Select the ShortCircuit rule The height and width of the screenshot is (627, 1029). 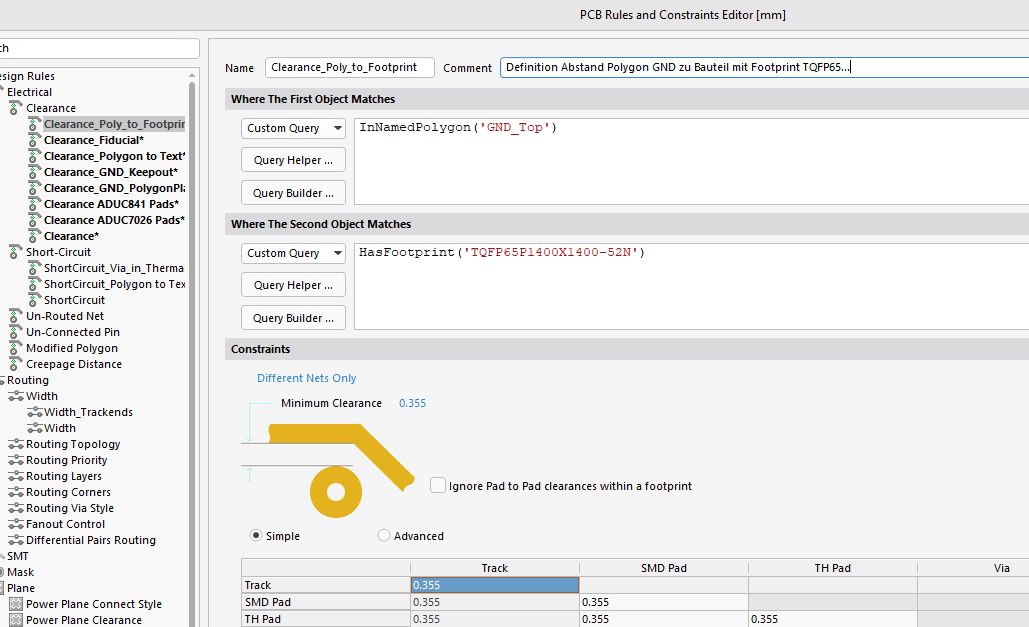point(74,300)
